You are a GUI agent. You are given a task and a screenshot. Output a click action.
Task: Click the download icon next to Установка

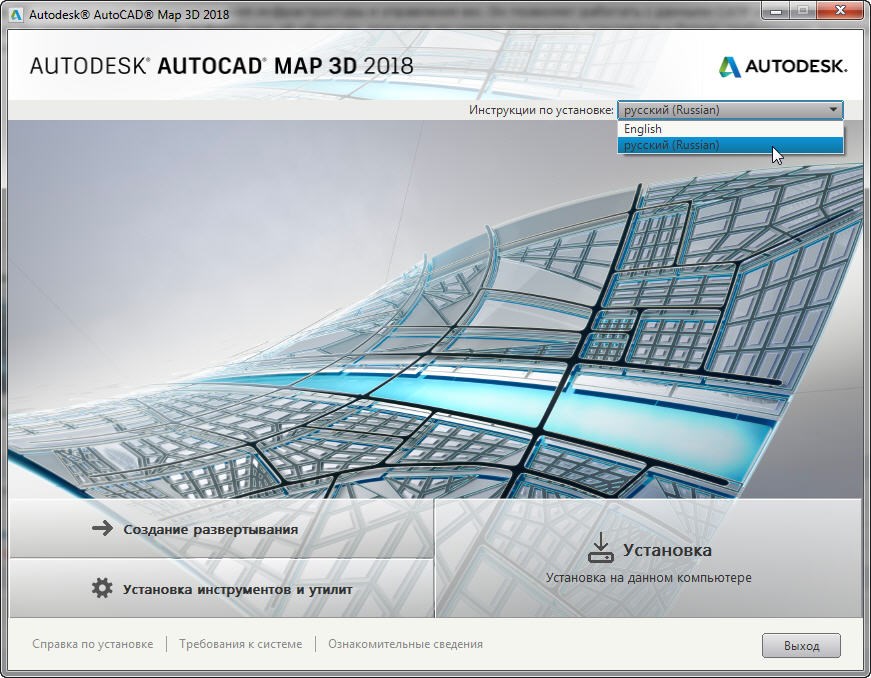pos(600,548)
